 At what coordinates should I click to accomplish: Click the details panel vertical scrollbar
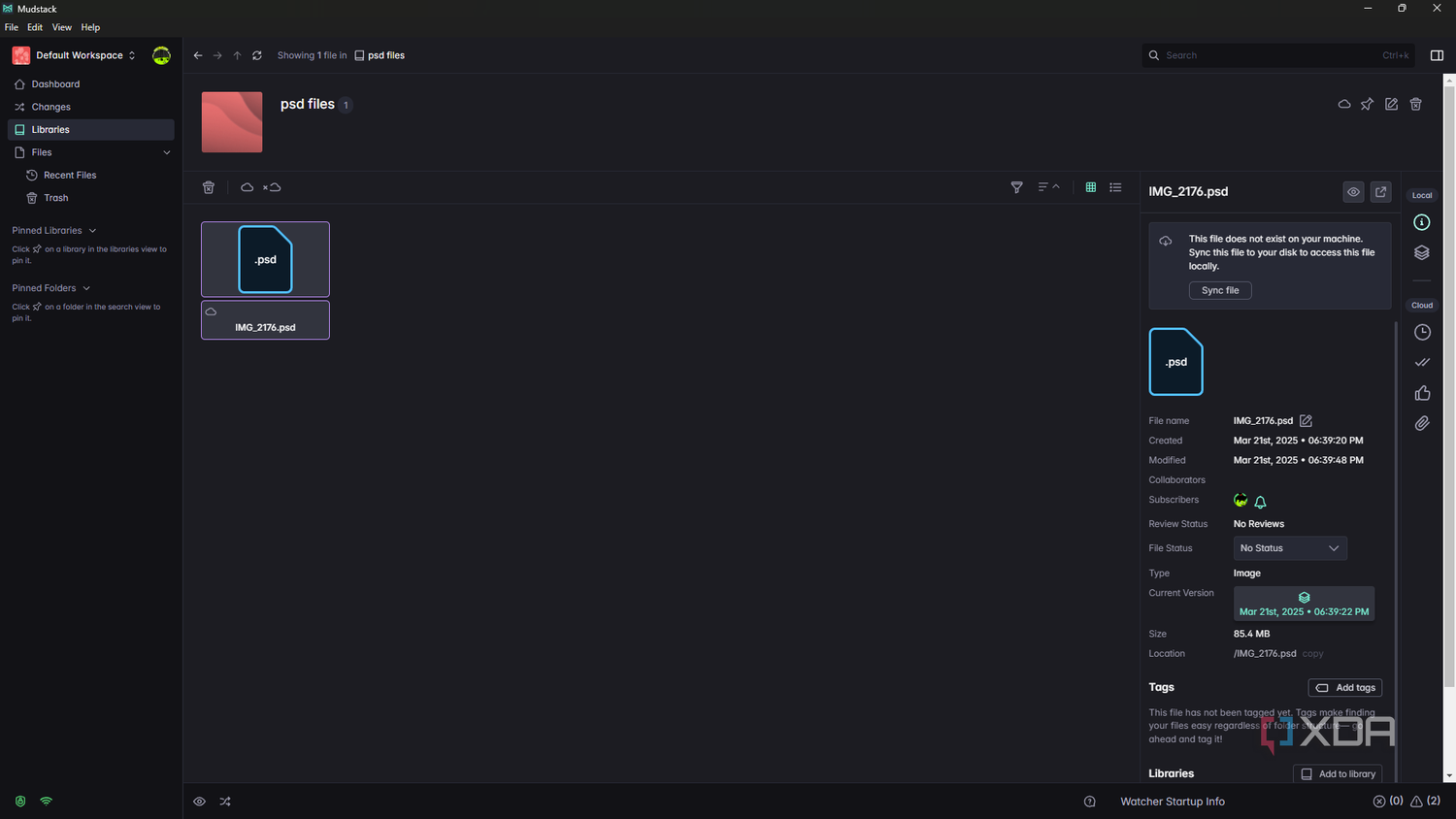(x=1396, y=550)
